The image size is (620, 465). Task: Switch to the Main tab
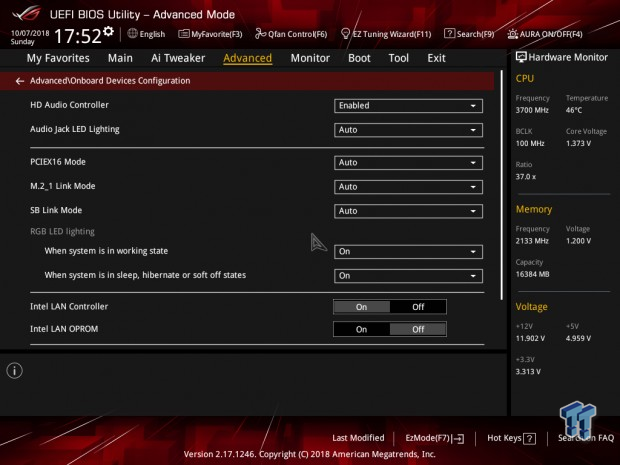[x=120, y=58]
